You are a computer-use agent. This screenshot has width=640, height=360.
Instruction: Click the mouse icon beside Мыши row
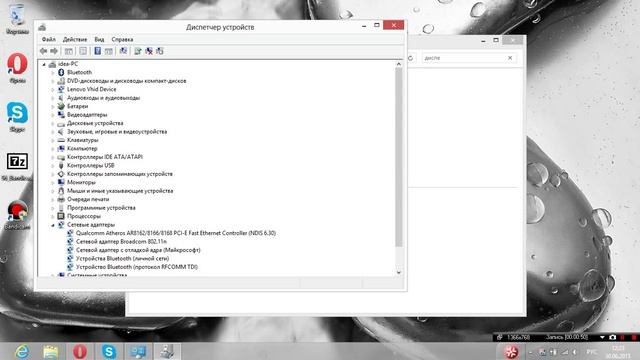pyautogui.click(x=61, y=191)
